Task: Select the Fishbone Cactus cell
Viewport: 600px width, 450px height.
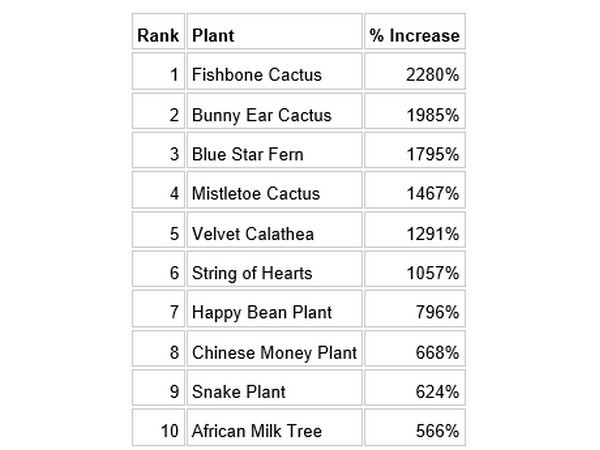Action: coord(274,74)
